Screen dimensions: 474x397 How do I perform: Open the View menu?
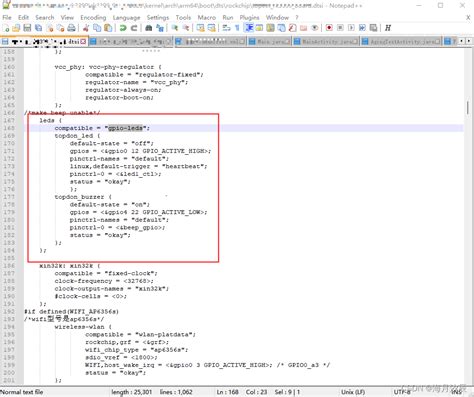pyautogui.click(x=67, y=18)
